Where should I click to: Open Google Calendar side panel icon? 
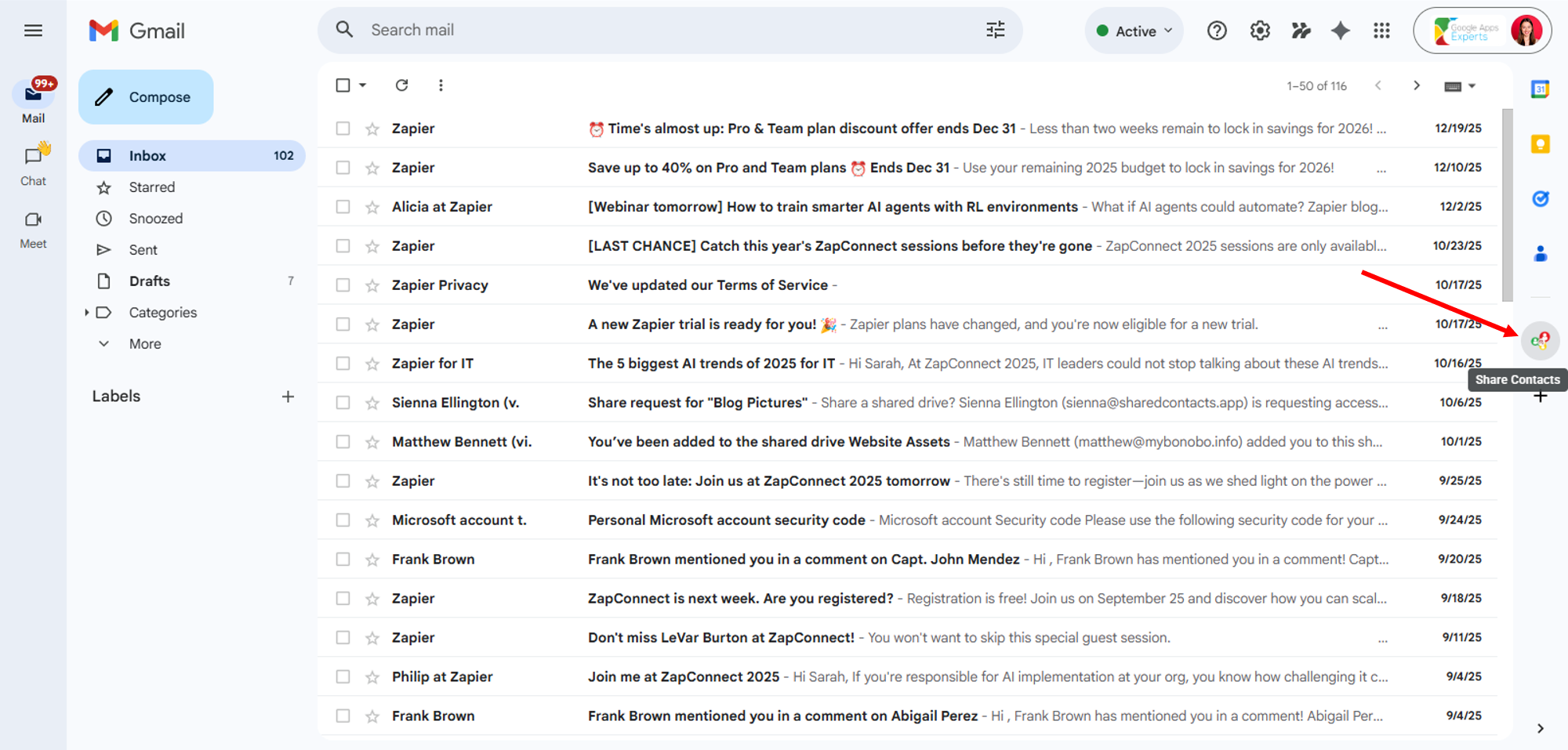tap(1540, 89)
